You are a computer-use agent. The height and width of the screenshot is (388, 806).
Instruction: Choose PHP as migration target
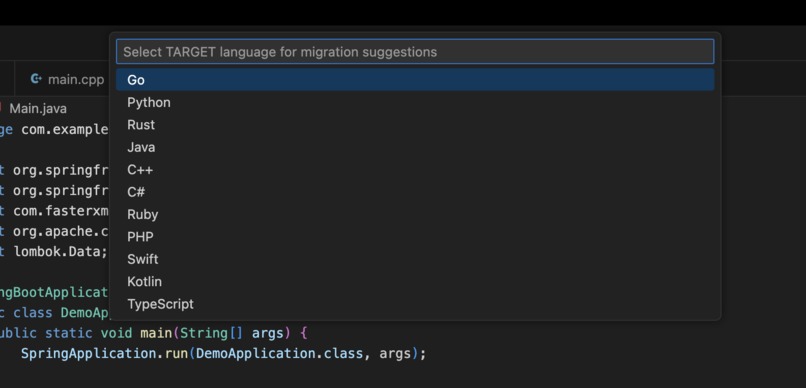click(x=415, y=237)
